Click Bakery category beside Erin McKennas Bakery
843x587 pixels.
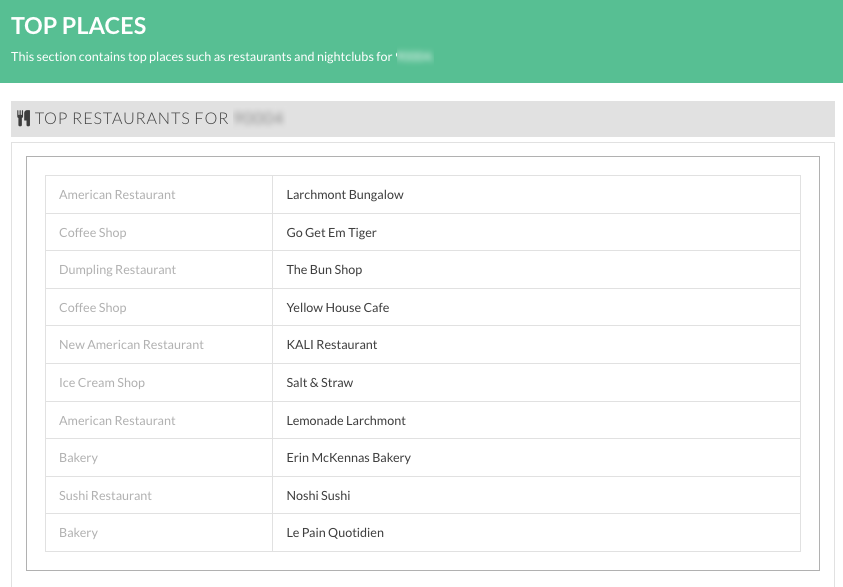click(78, 457)
